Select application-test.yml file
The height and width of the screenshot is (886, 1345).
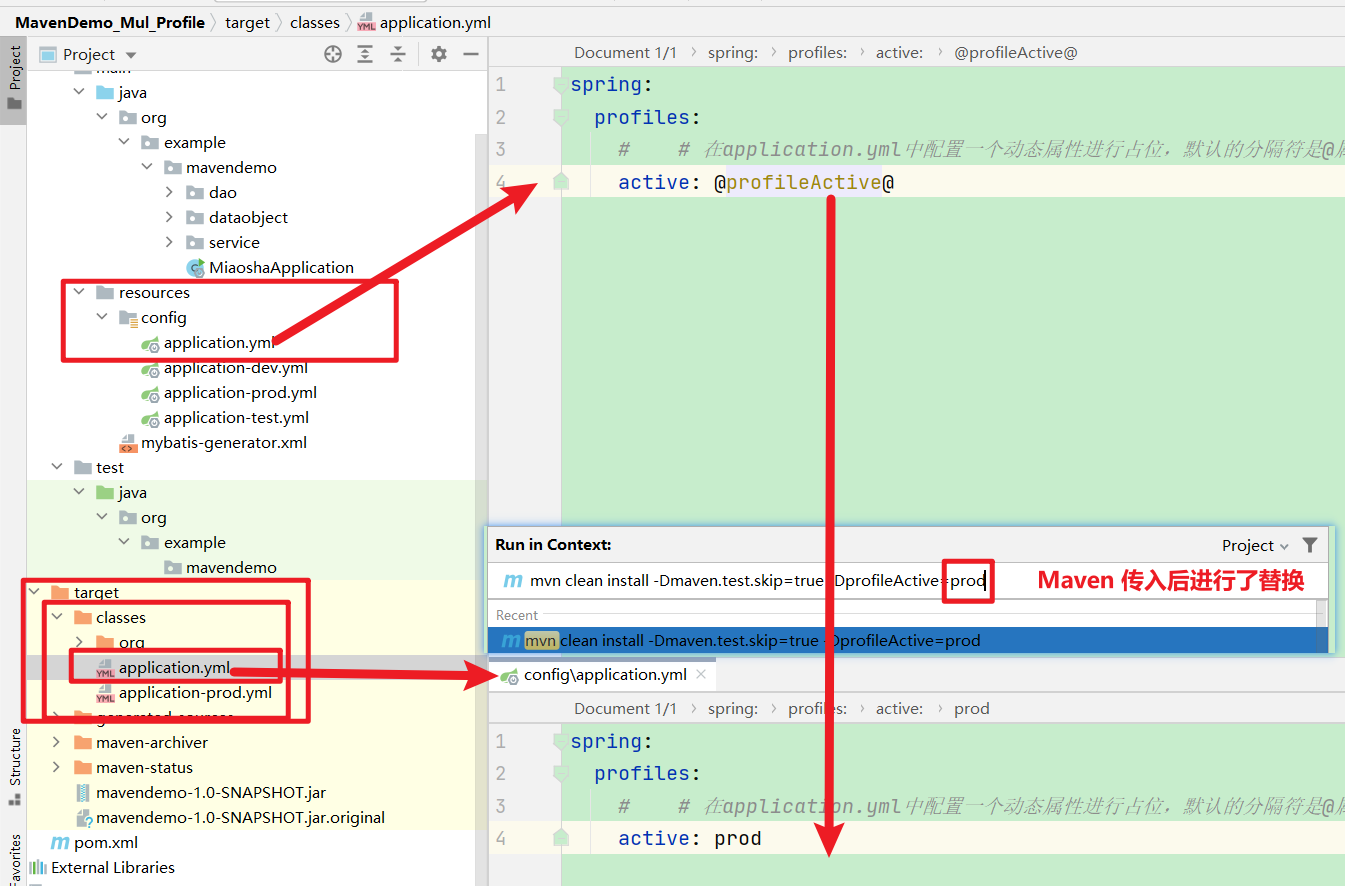(x=225, y=417)
